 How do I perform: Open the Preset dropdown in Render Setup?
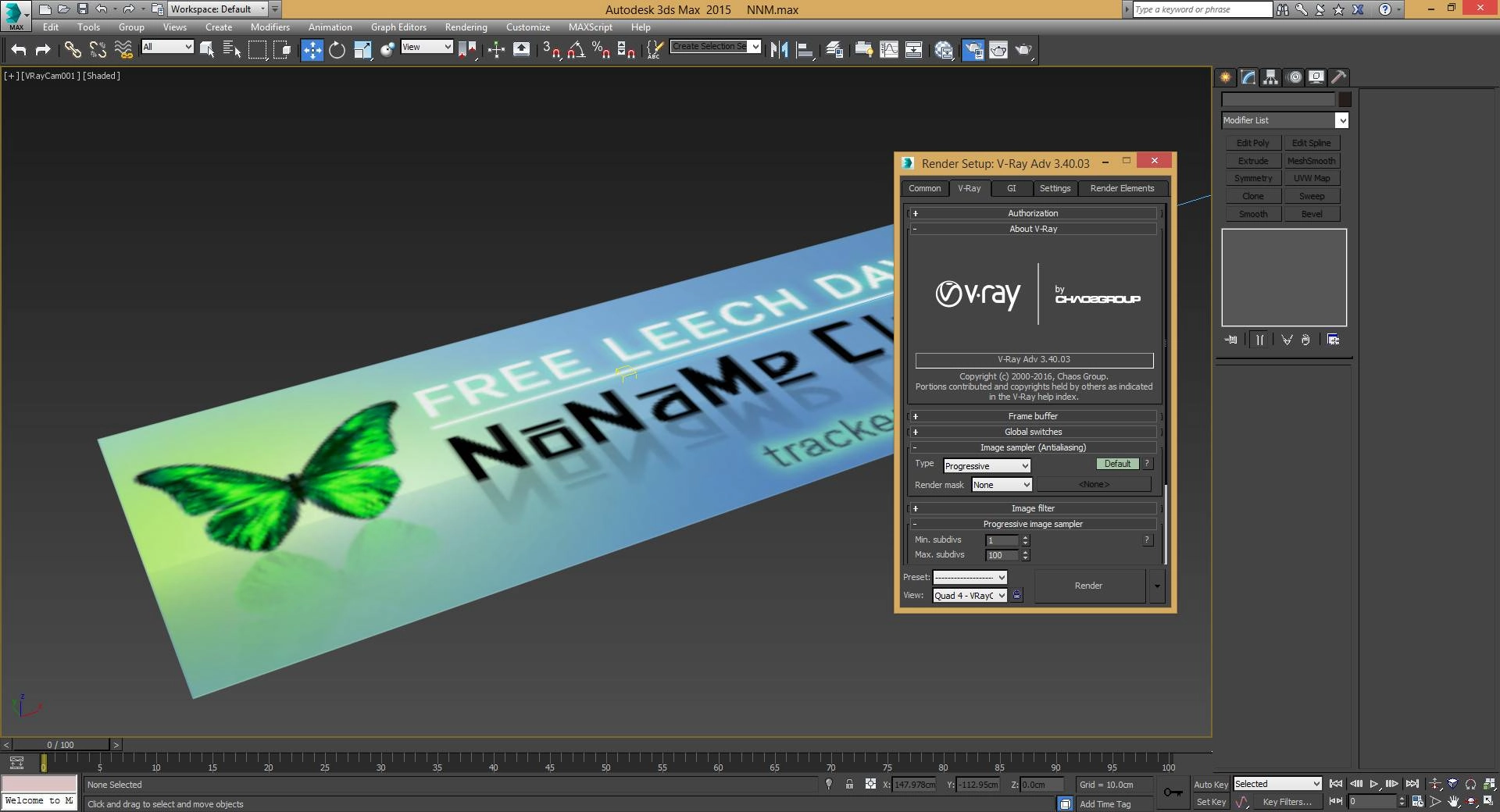(970, 578)
